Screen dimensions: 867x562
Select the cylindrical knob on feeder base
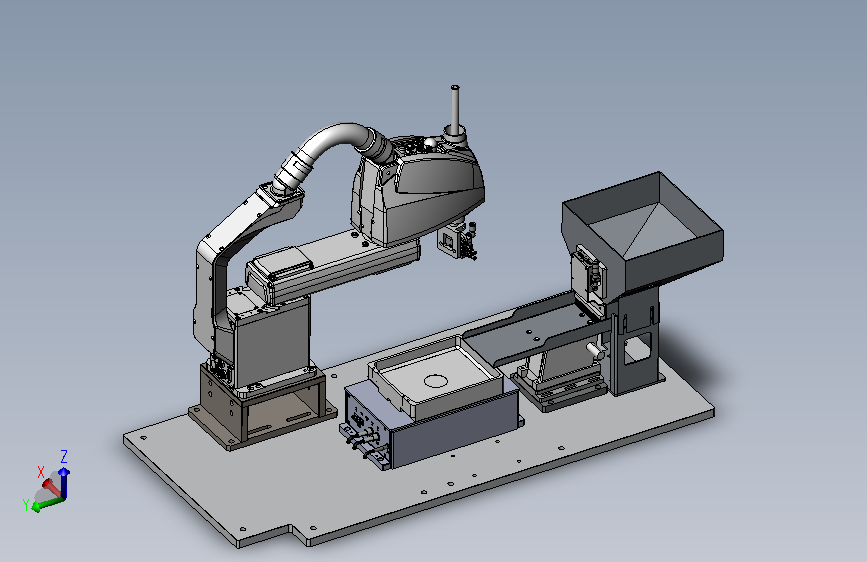click(595, 349)
